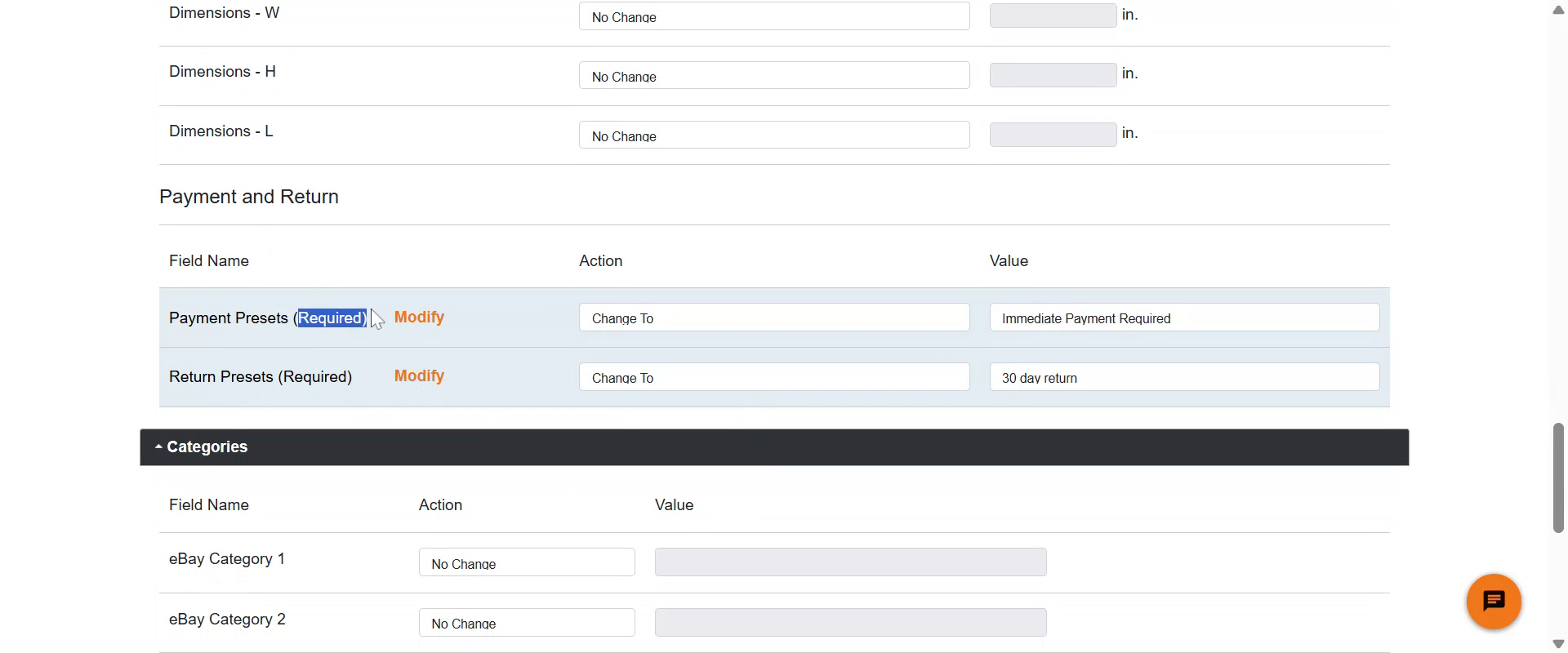The height and width of the screenshot is (653, 1568).
Task: Open 30 day return value dropdown
Action: (x=1184, y=377)
